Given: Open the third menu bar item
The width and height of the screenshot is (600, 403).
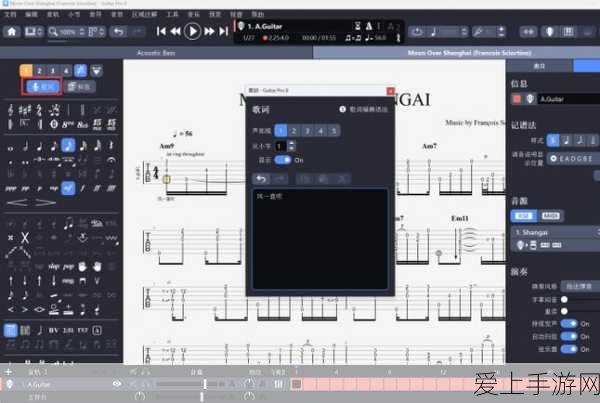Looking at the screenshot, I should (53, 14).
